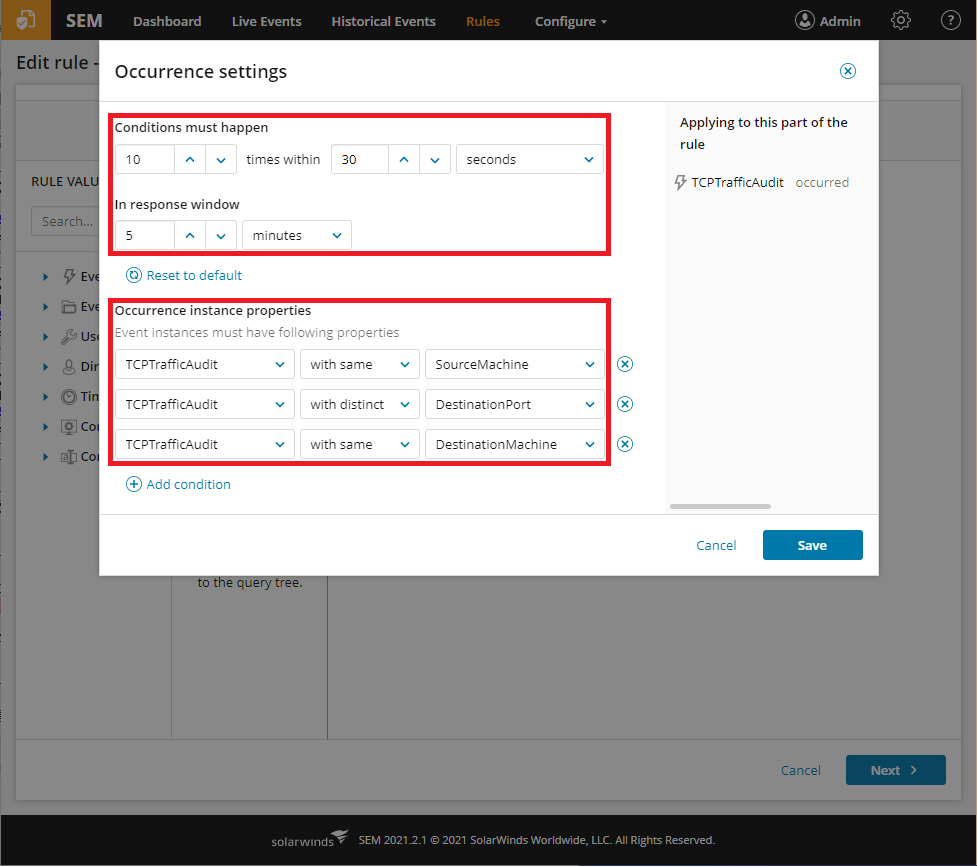The image size is (977, 867).
Task: Open the DestinationPort property dropdown
Action: tap(515, 405)
